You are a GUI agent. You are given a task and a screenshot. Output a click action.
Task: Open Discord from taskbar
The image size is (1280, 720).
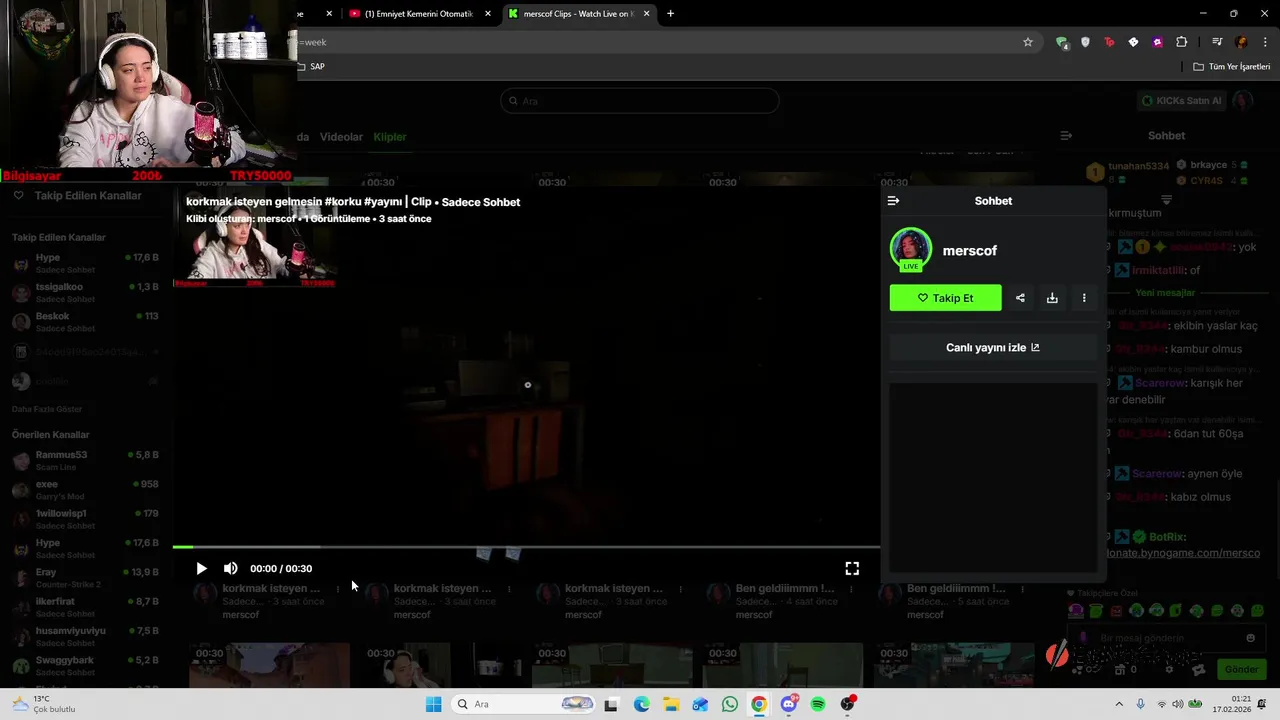point(788,704)
